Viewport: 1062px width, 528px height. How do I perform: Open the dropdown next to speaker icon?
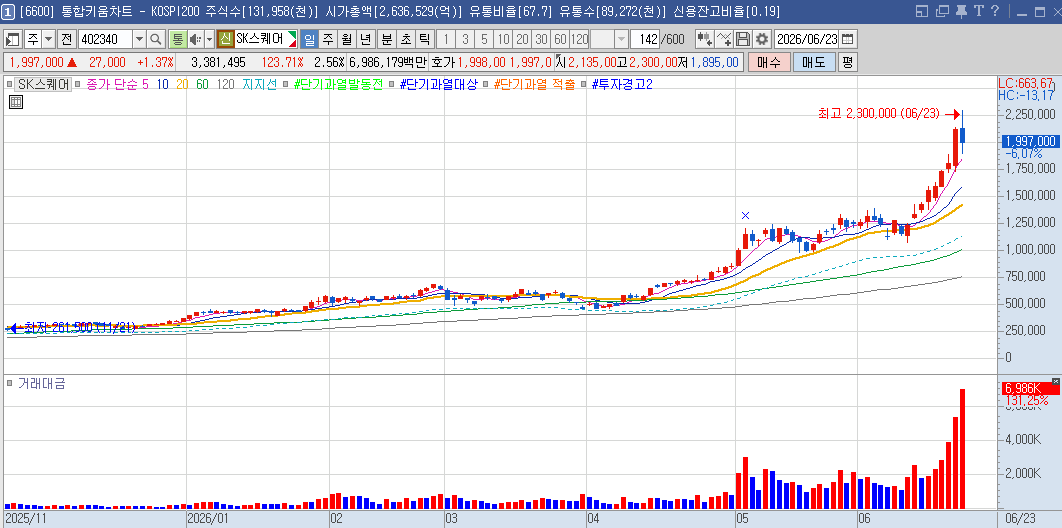pos(209,39)
